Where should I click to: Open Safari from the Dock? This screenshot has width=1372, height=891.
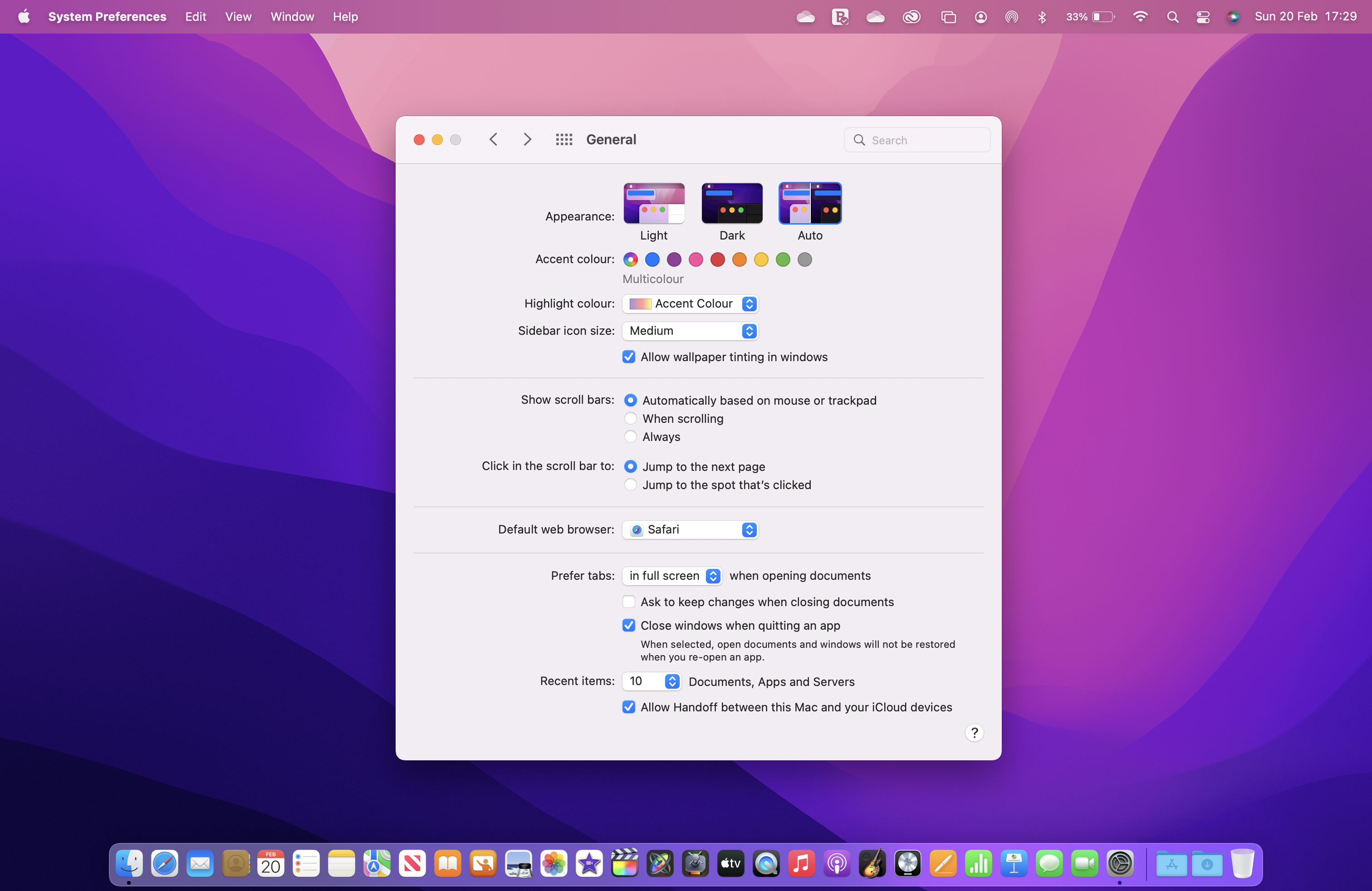pos(165,864)
